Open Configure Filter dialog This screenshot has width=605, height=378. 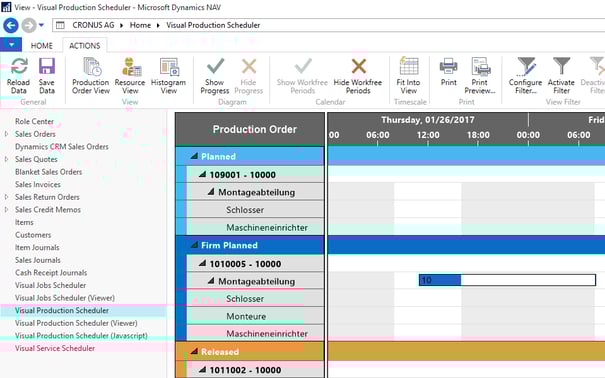tap(525, 76)
